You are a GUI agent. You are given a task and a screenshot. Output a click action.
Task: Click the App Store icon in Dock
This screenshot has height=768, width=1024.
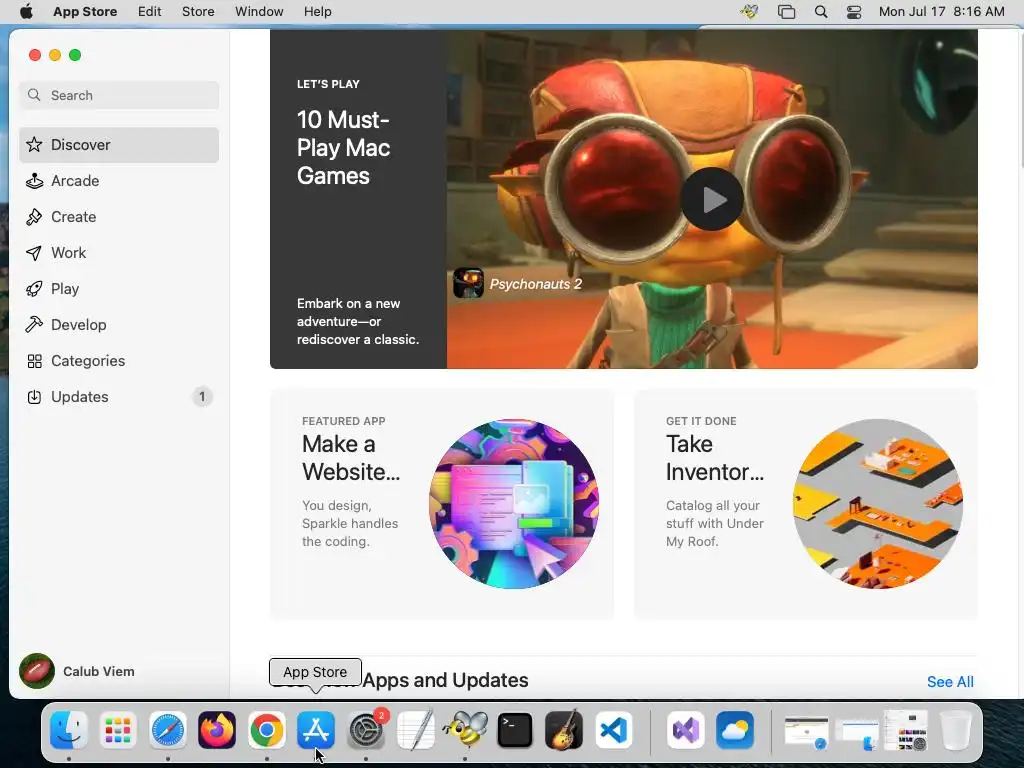coord(316,730)
